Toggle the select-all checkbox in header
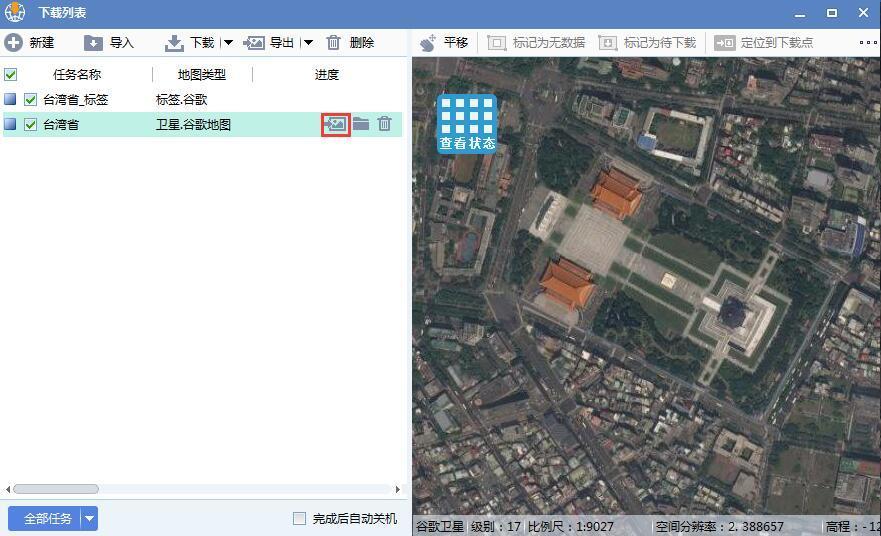Viewport: 881px width, 536px height. pyautogui.click(x=11, y=74)
